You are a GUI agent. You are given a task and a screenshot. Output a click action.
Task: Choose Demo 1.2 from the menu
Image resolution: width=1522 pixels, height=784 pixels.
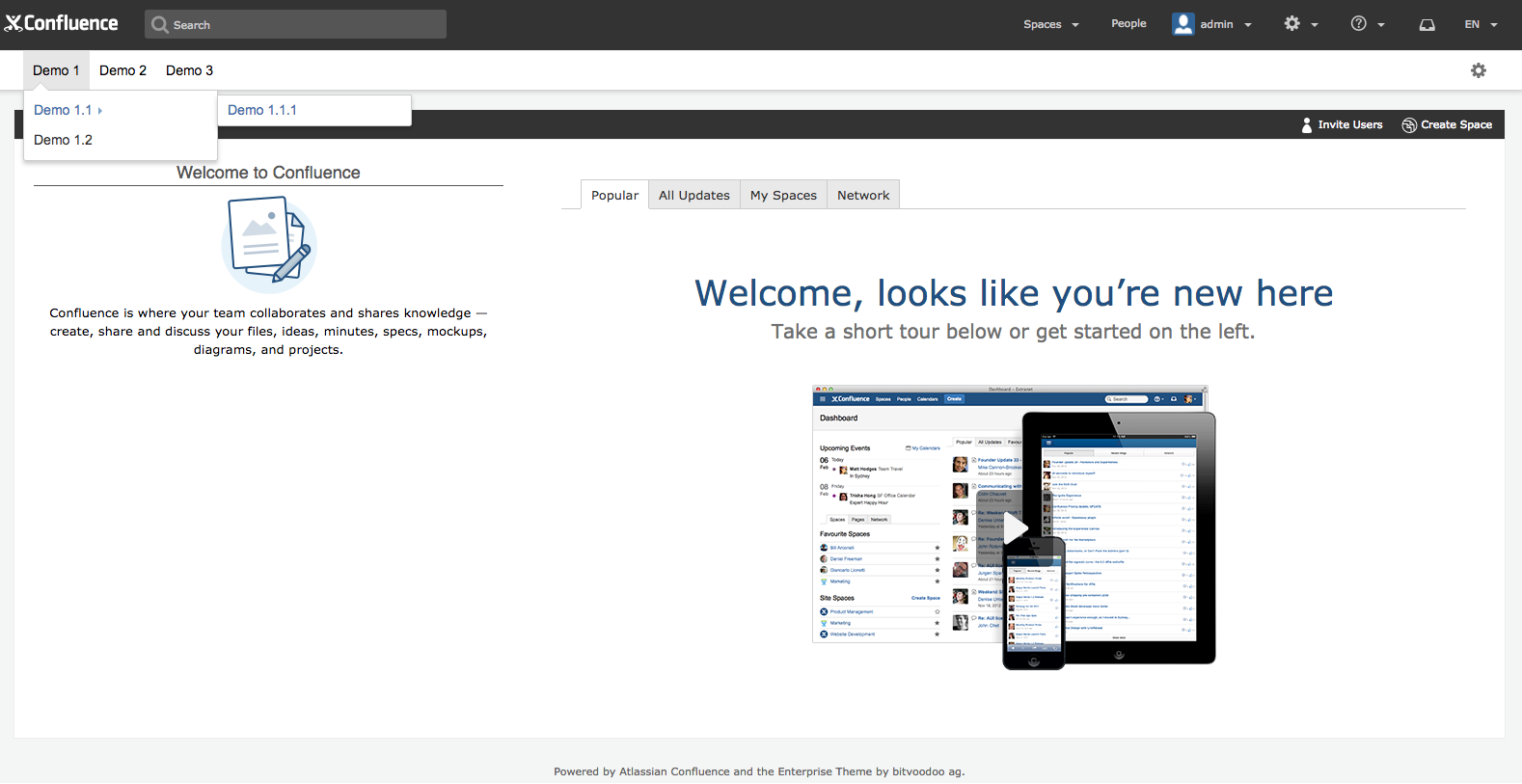[x=64, y=140]
